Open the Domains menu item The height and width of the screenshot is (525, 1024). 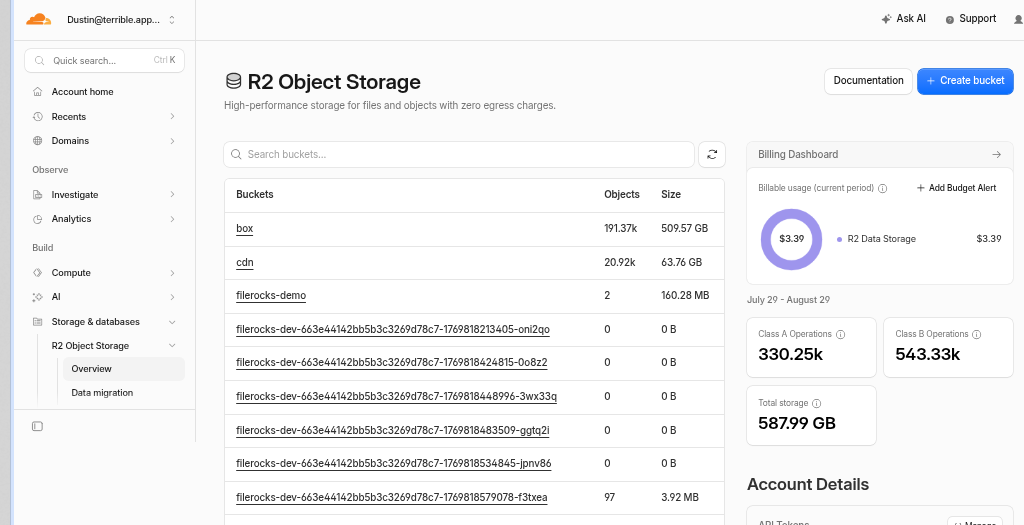coord(70,141)
